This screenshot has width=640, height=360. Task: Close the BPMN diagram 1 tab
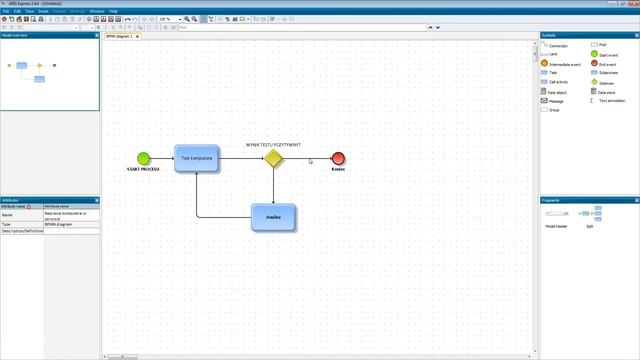[138, 36]
